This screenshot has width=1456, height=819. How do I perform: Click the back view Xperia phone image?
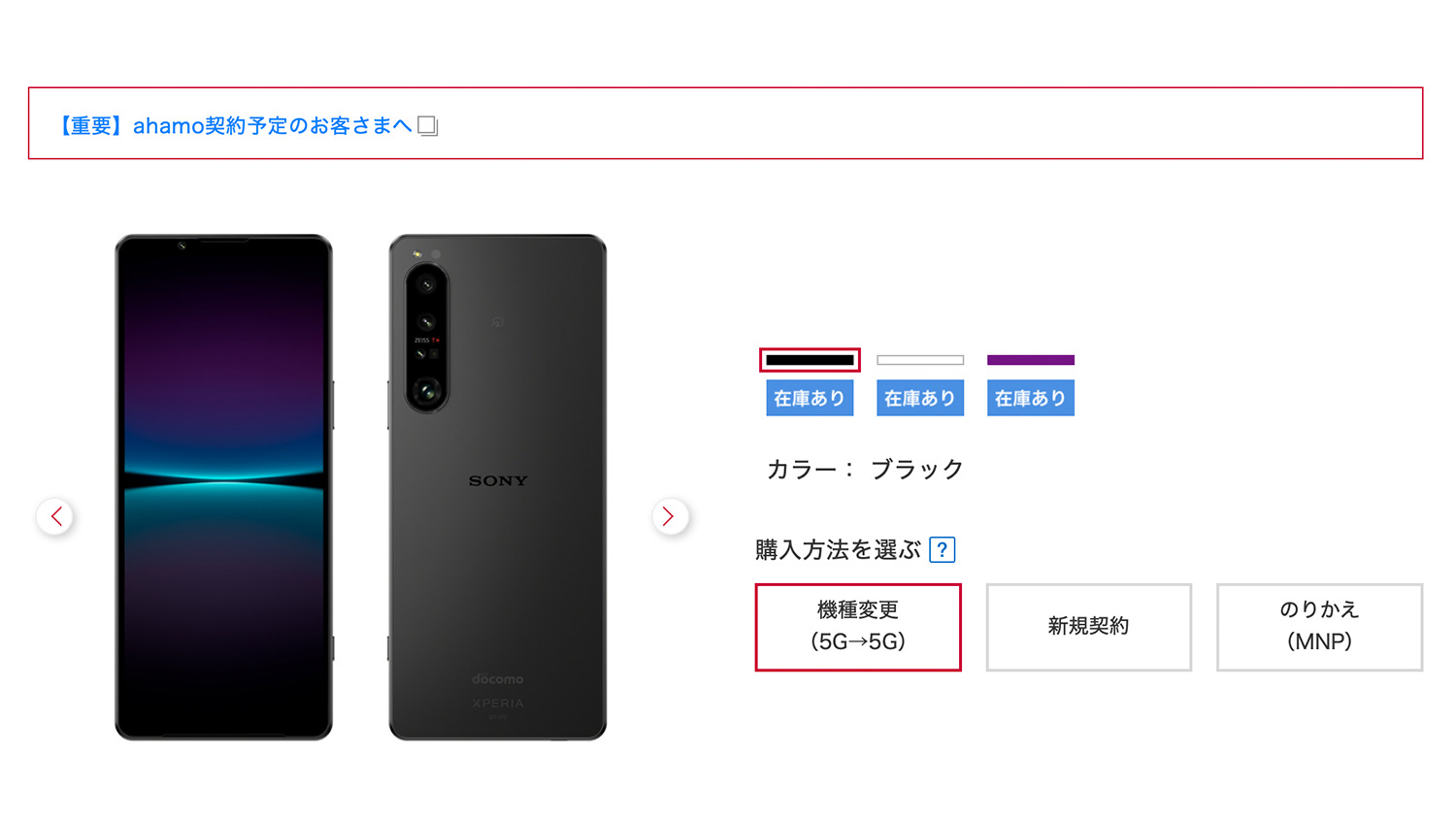tap(498, 487)
